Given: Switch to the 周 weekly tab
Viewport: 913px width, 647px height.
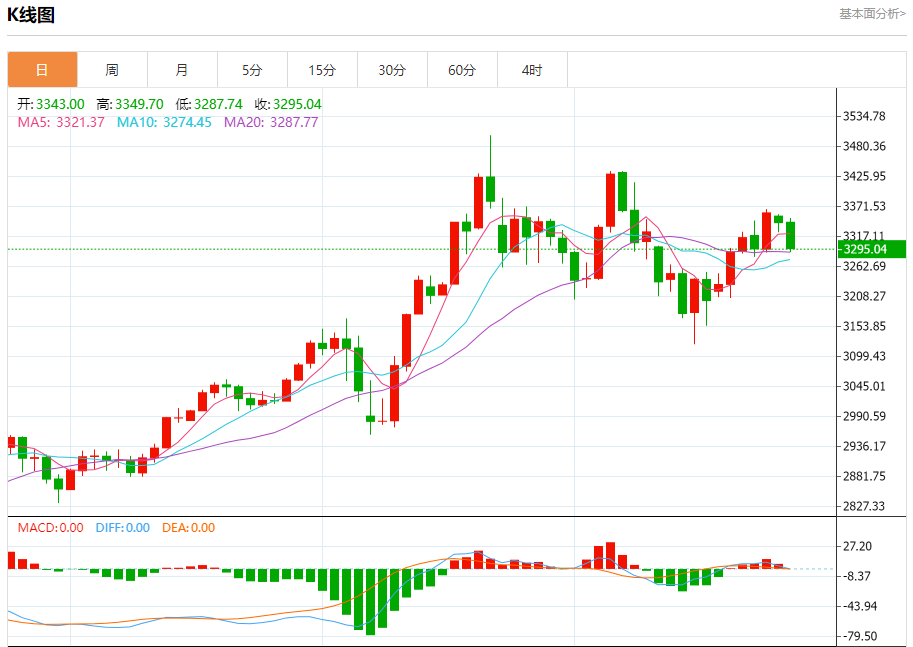Looking at the screenshot, I should [112, 70].
